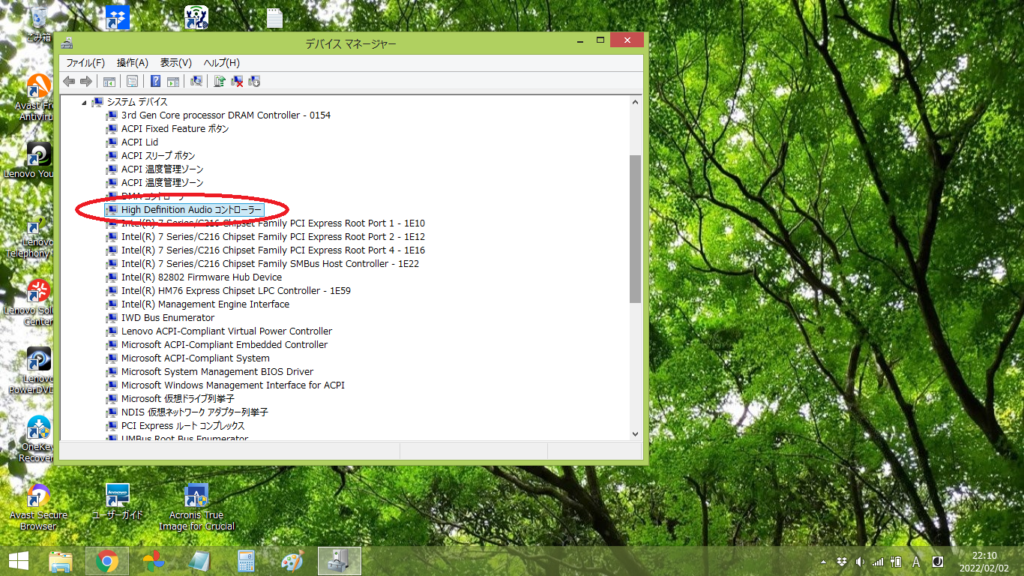Viewport: 1024px width, 576px height.
Task: Click the forward navigation arrow
Action: [x=85, y=81]
